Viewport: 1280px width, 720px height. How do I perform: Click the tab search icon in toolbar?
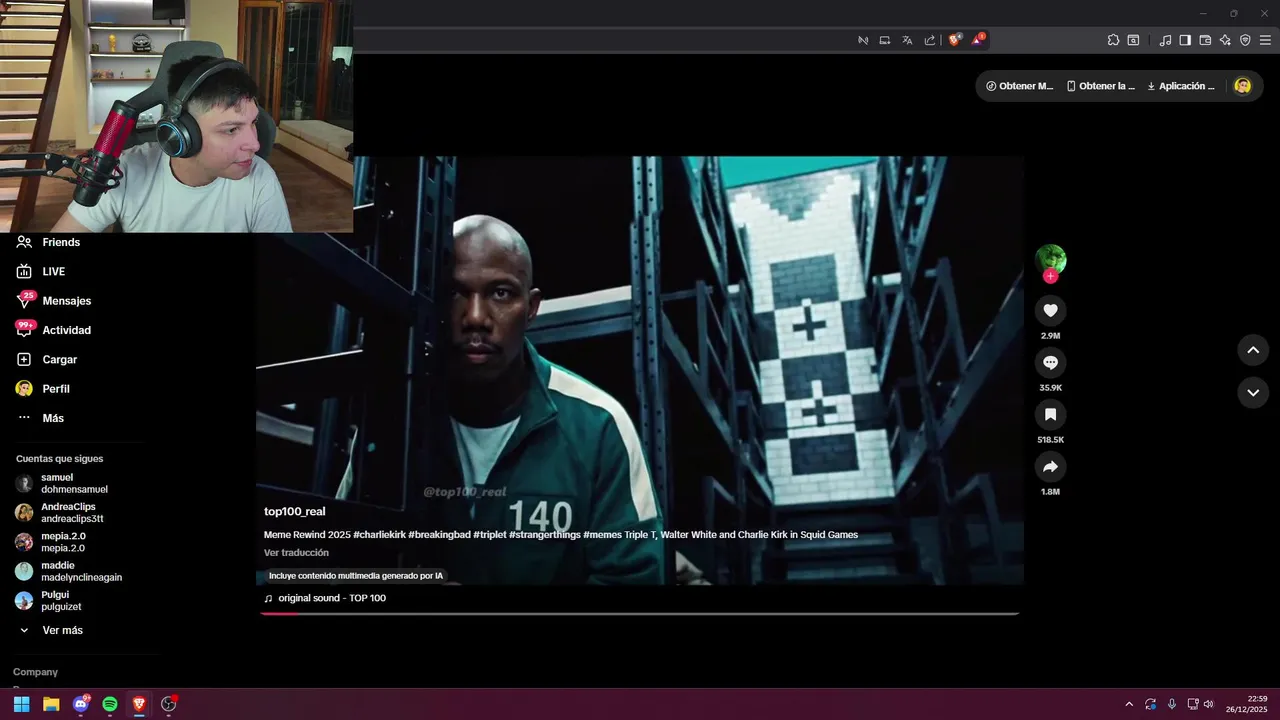tap(1133, 40)
